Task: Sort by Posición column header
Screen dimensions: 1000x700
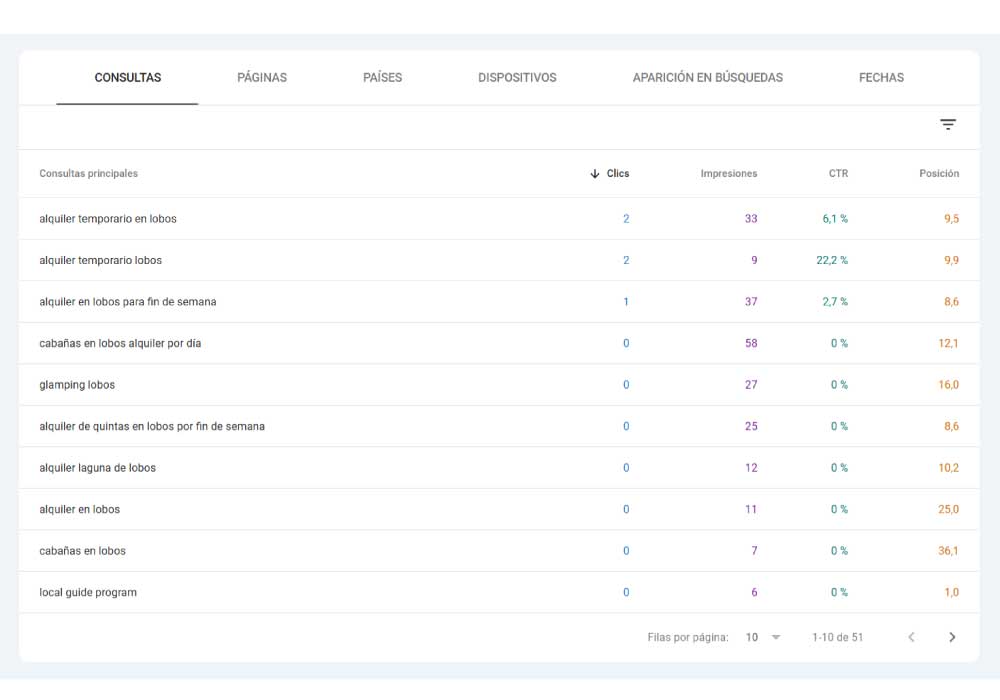Action: click(938, 174)
